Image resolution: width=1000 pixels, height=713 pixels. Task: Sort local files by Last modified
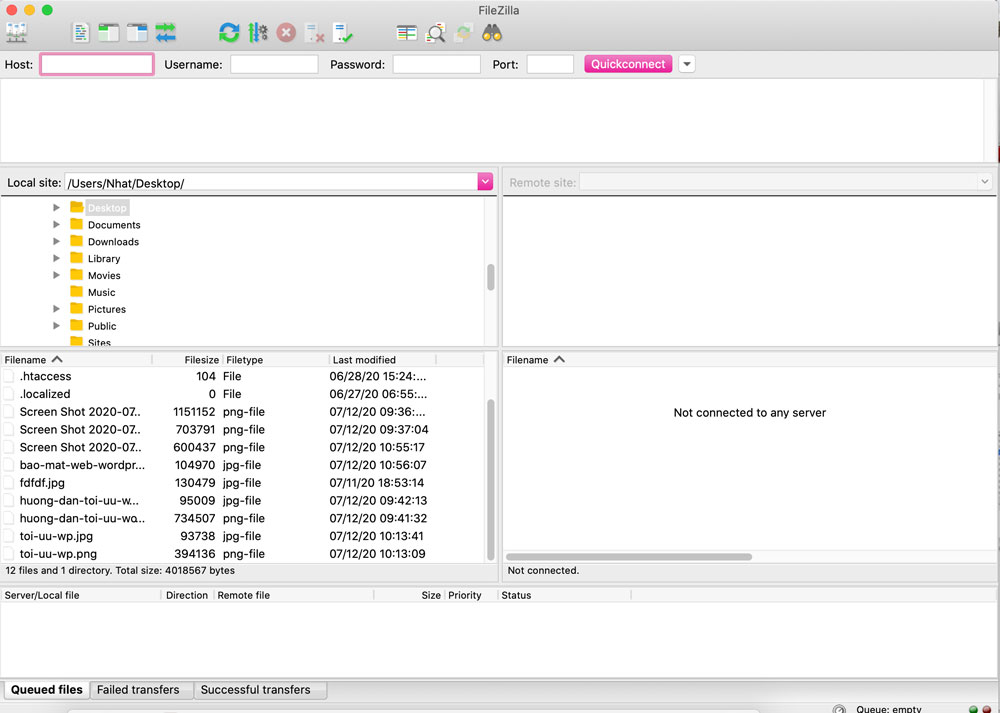[x=383, y=360]
